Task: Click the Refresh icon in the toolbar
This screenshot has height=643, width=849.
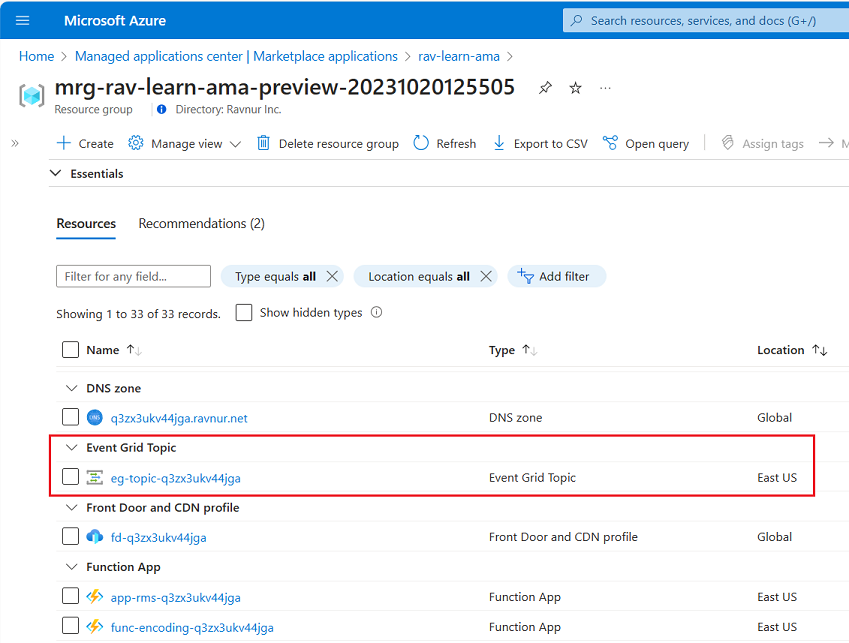Action: (421, 143)
